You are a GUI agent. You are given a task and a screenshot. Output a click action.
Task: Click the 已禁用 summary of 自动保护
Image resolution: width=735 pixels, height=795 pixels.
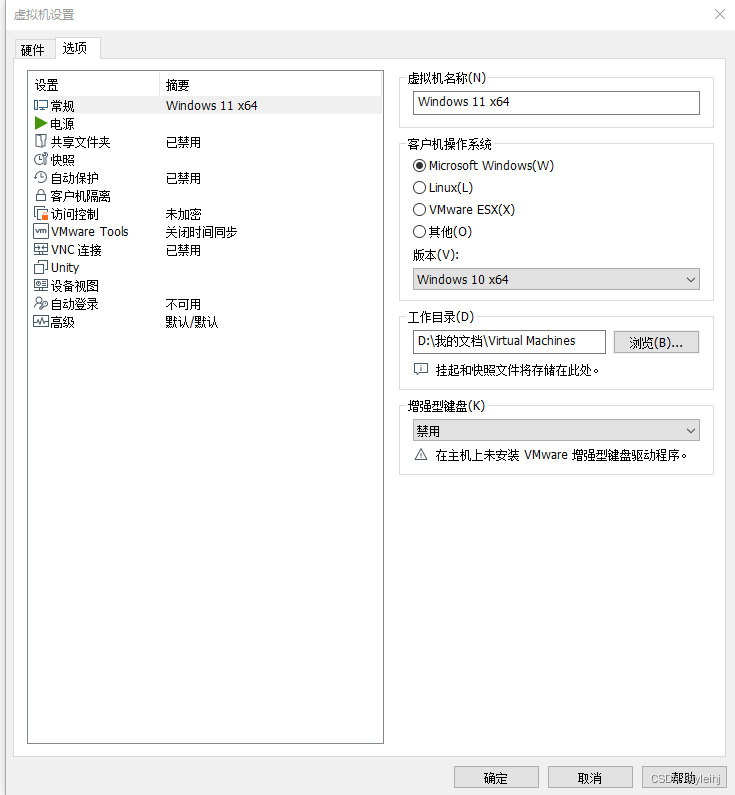click(x=183, y=178)
